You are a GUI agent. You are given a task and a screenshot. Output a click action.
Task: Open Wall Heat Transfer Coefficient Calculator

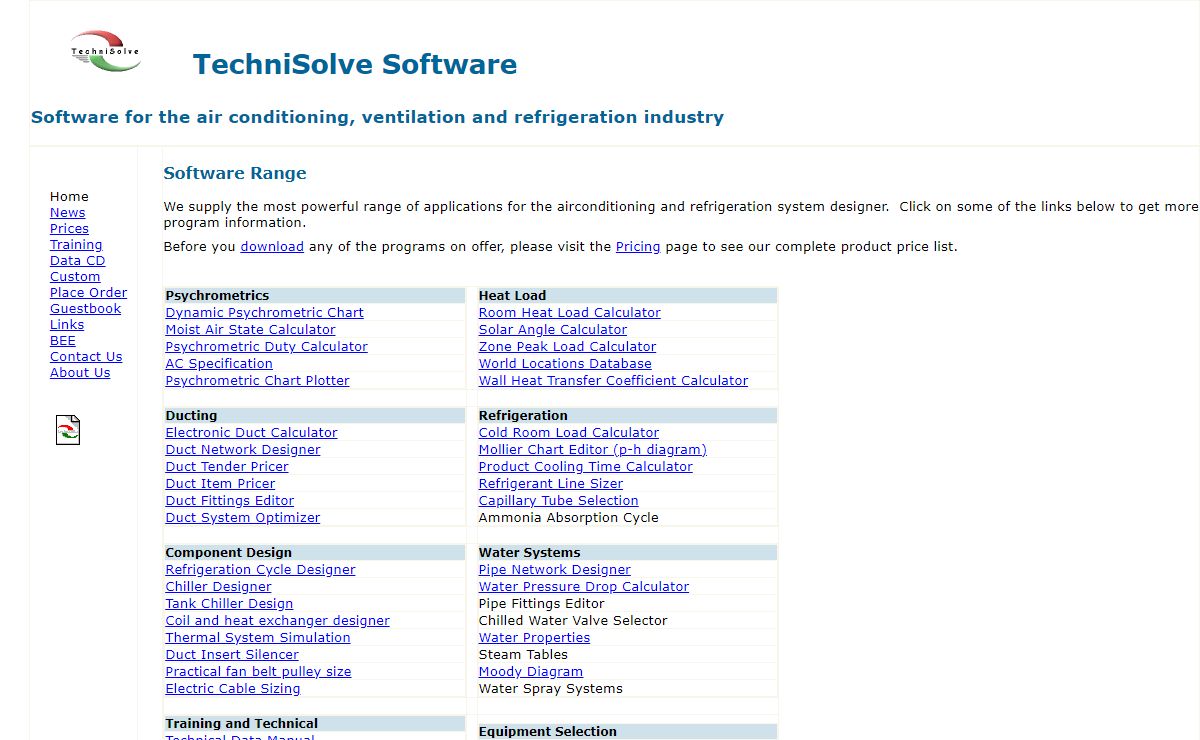coord(613,381)
